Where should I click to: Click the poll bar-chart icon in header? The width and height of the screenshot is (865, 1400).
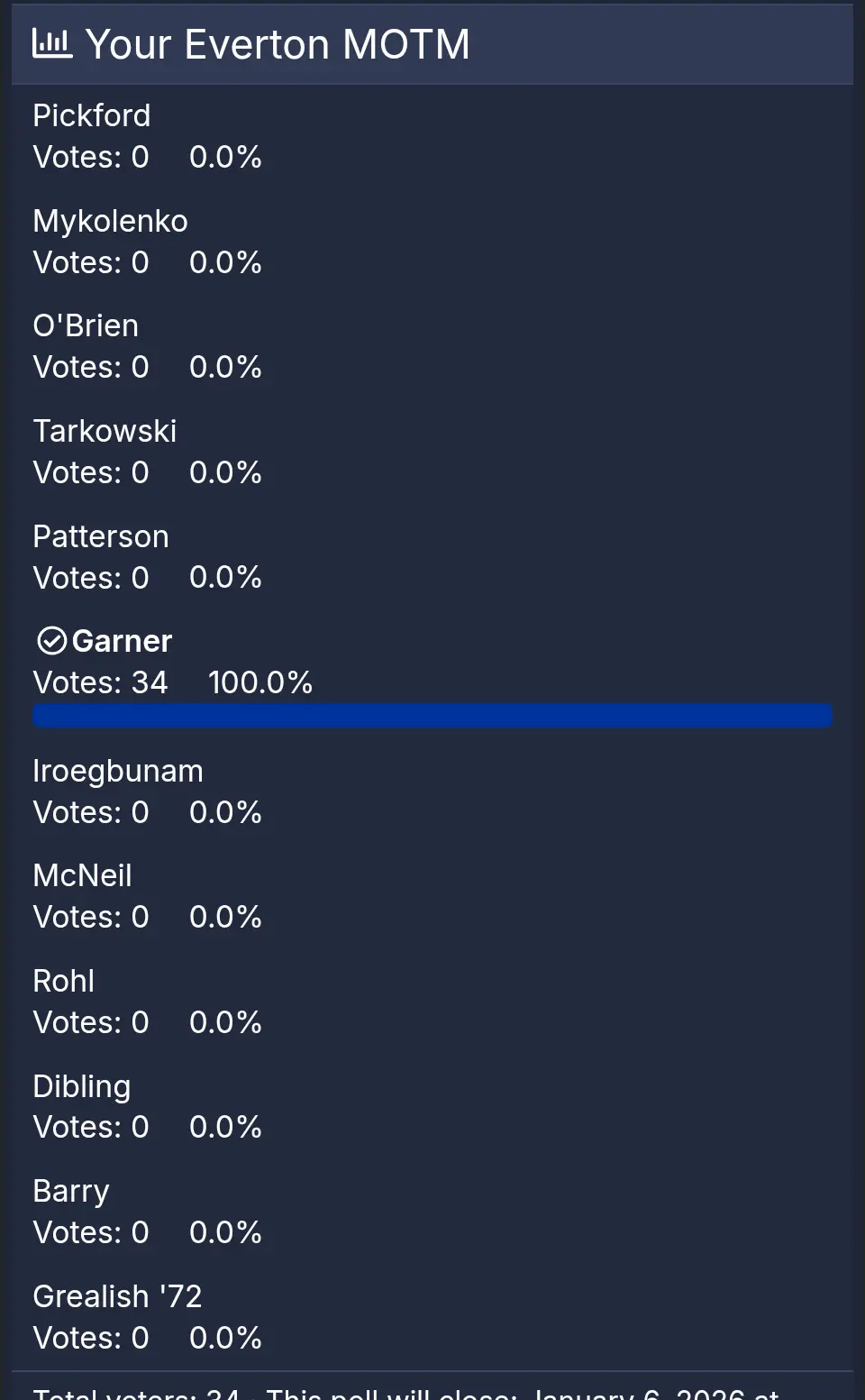[x=51, y=43]
